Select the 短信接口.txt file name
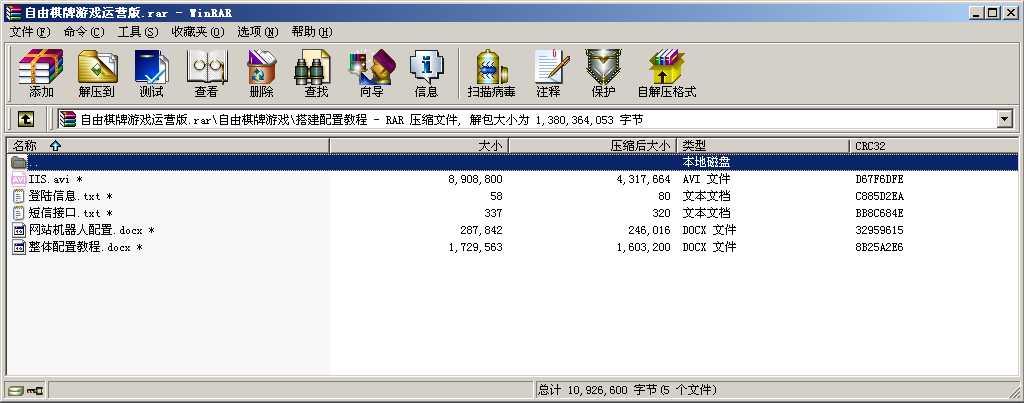The height and width of the screenshot is (403, 1024). 71,213
